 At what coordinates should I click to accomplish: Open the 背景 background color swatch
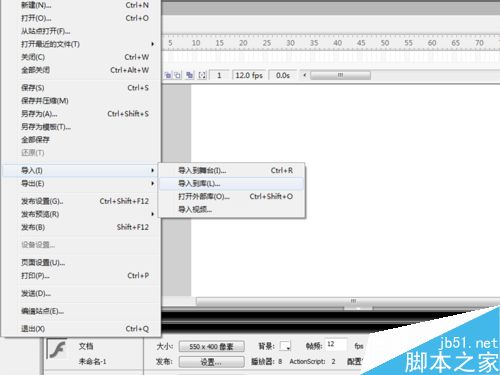[x=285, y=346]
